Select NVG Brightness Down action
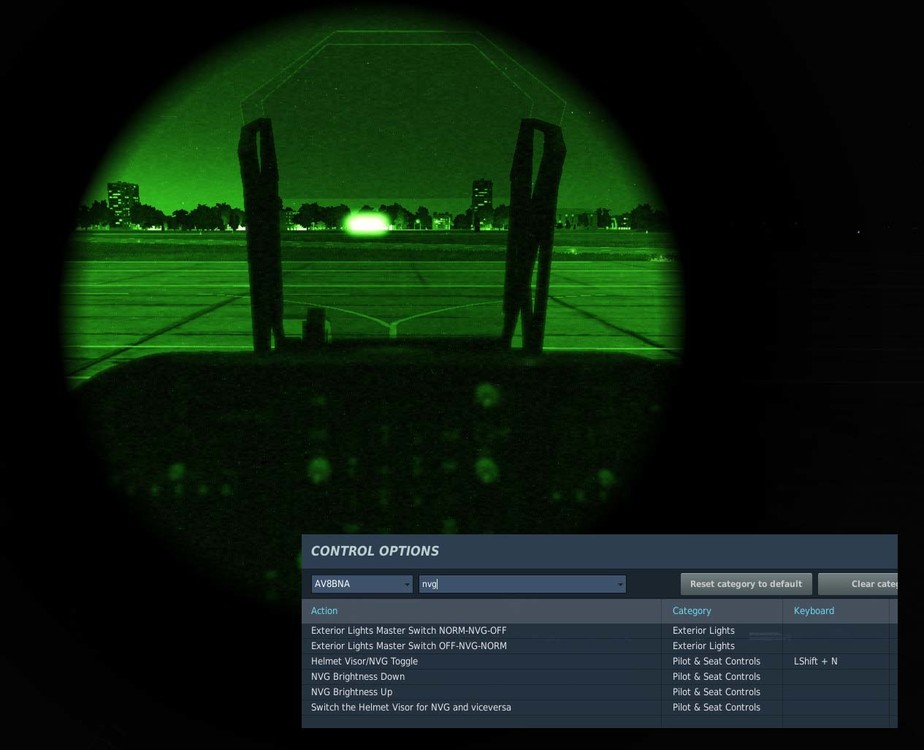Image resolution: width=924 pixels, height=750 pixels. click(x=358, y=676)
